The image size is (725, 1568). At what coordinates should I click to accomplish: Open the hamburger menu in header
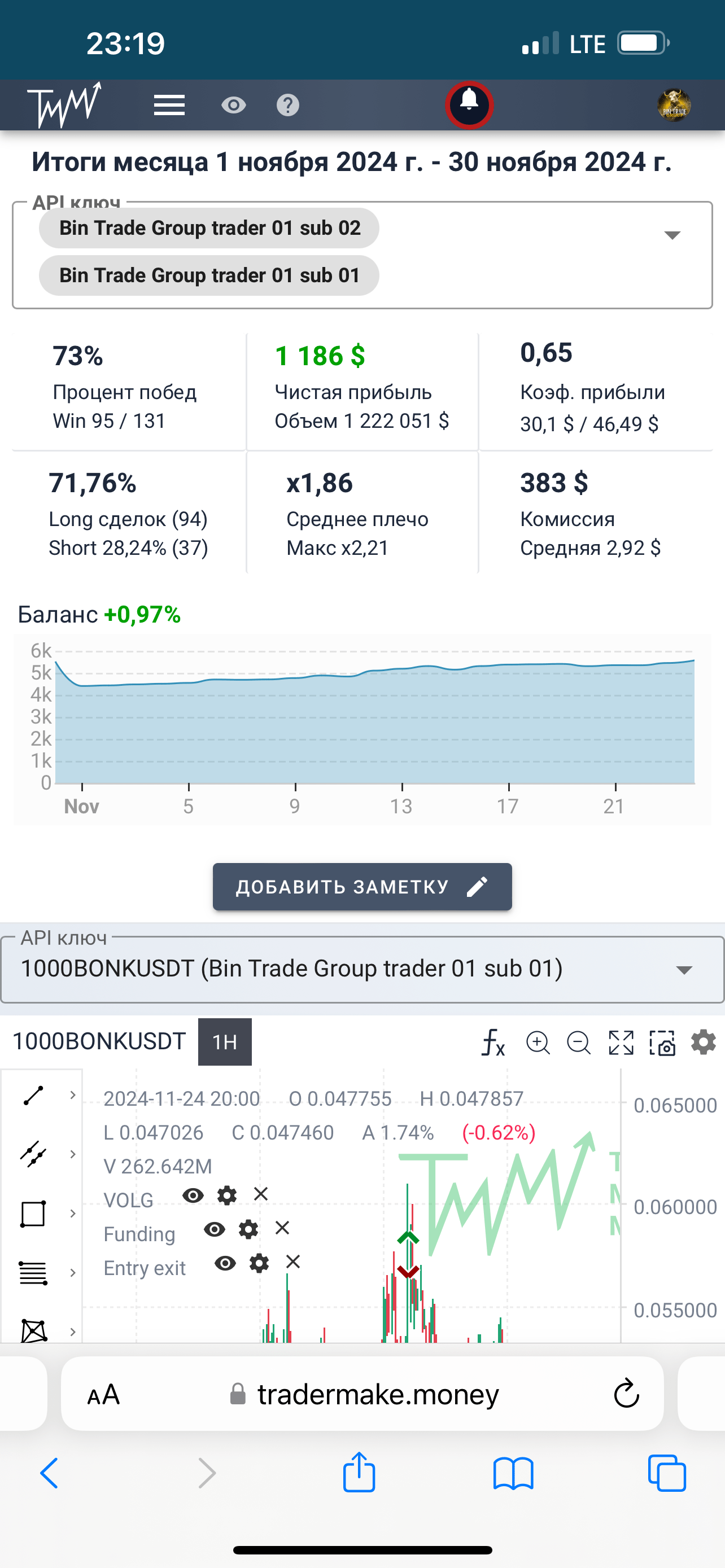point(169,106)
